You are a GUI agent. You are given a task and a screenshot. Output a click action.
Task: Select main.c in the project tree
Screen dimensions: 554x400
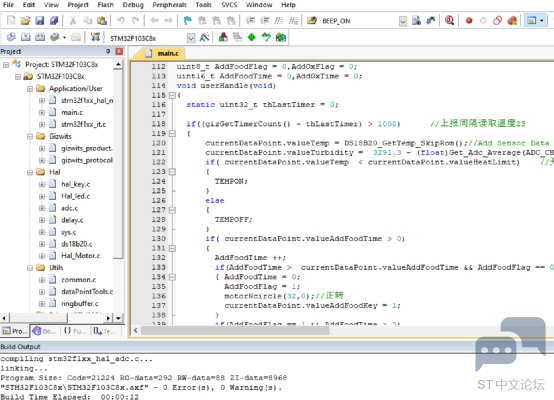72,112
